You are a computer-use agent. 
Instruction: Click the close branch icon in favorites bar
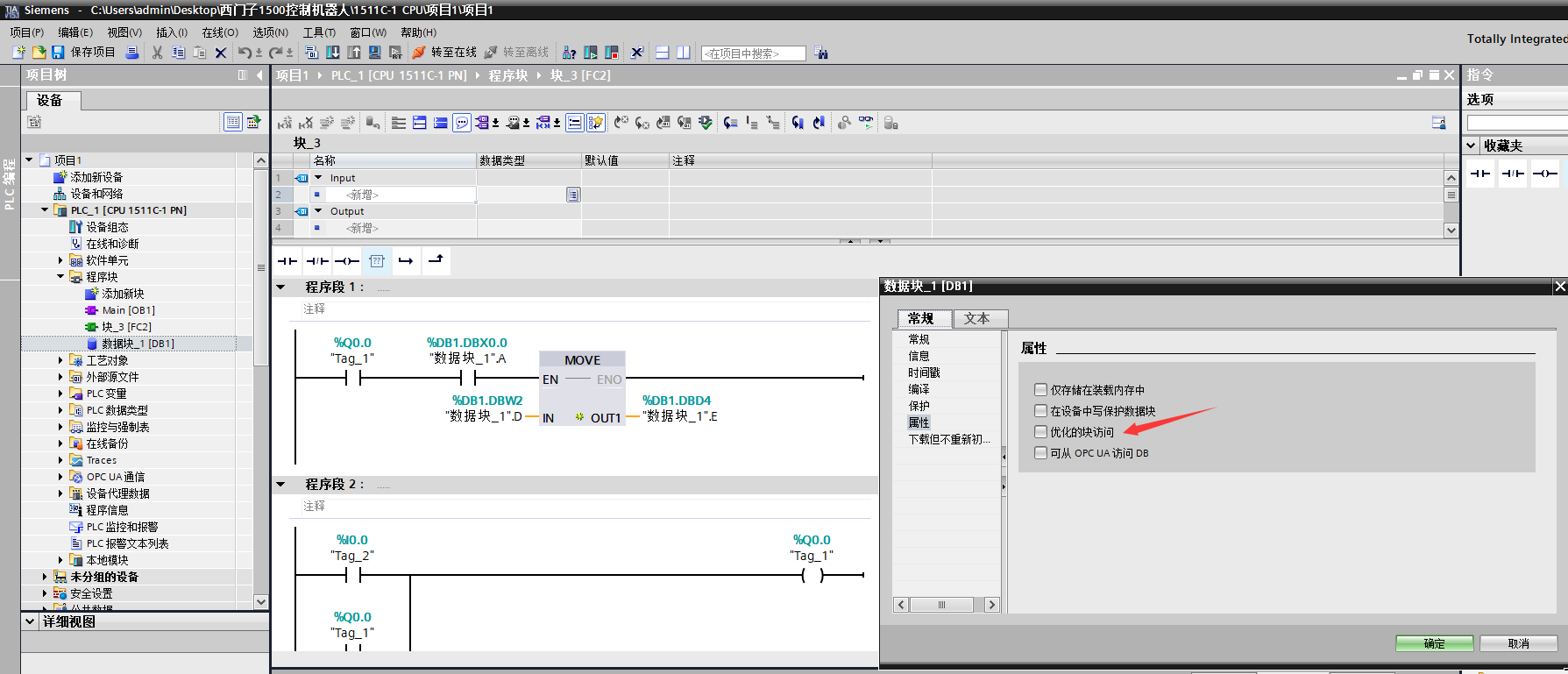coord(436,260)
